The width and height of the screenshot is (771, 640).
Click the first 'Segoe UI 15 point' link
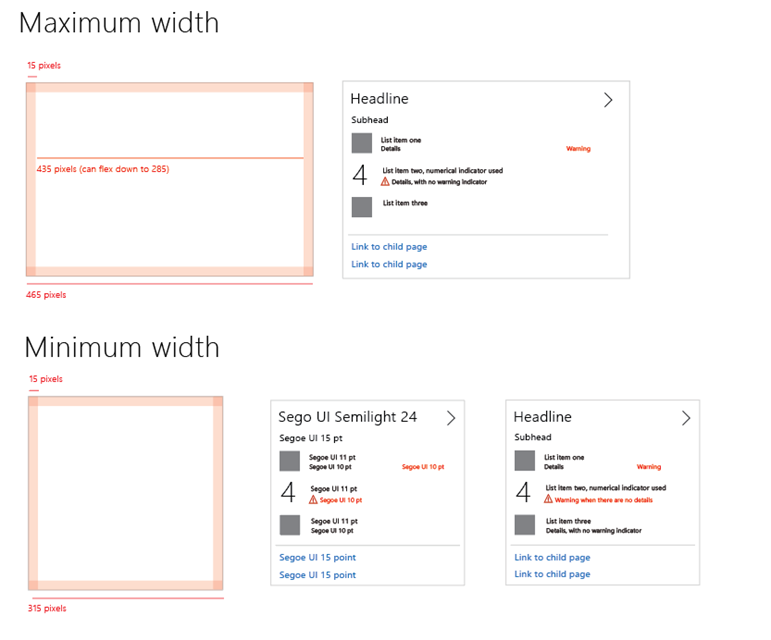tap(317, 557)
